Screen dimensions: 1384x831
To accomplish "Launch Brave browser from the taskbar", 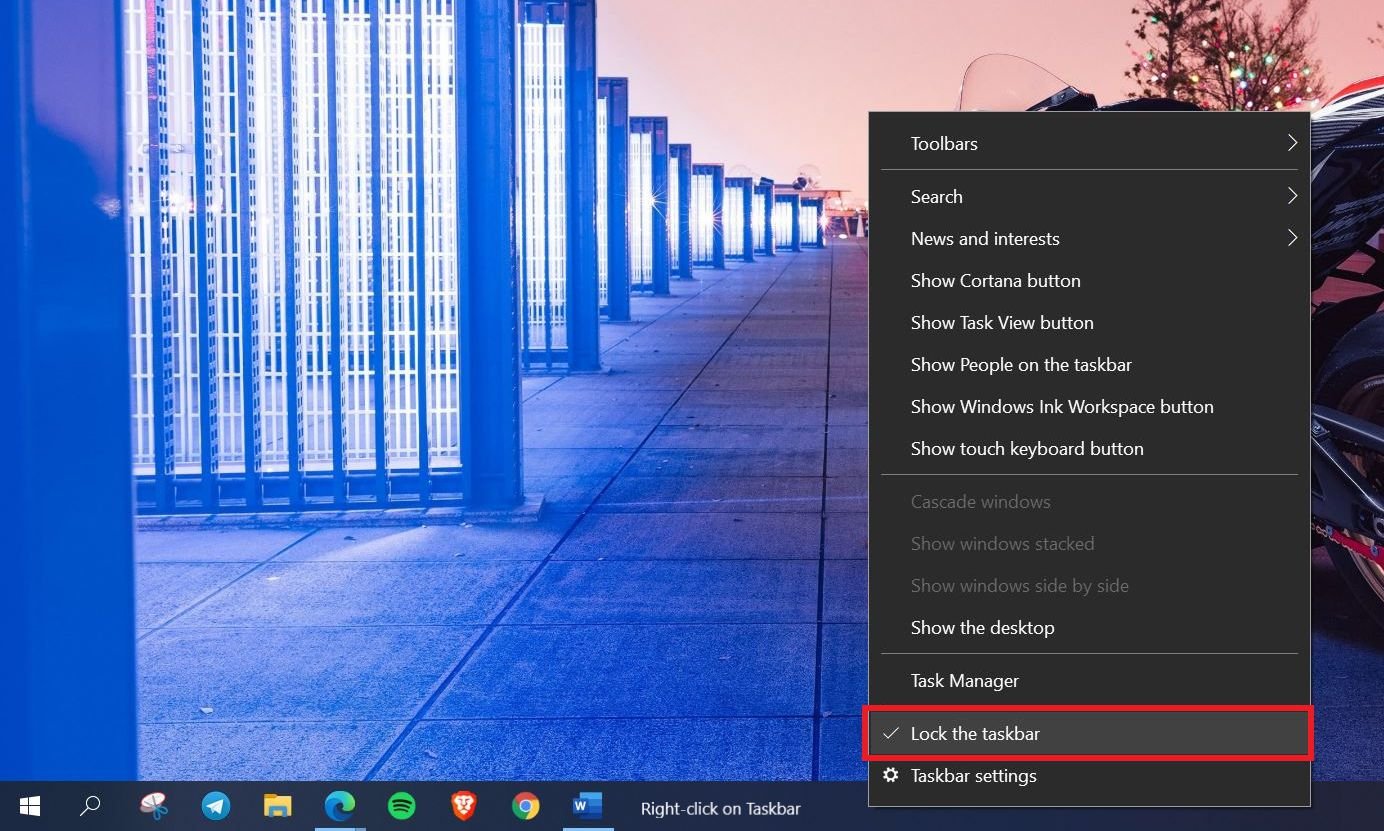I will pos(463,806).
